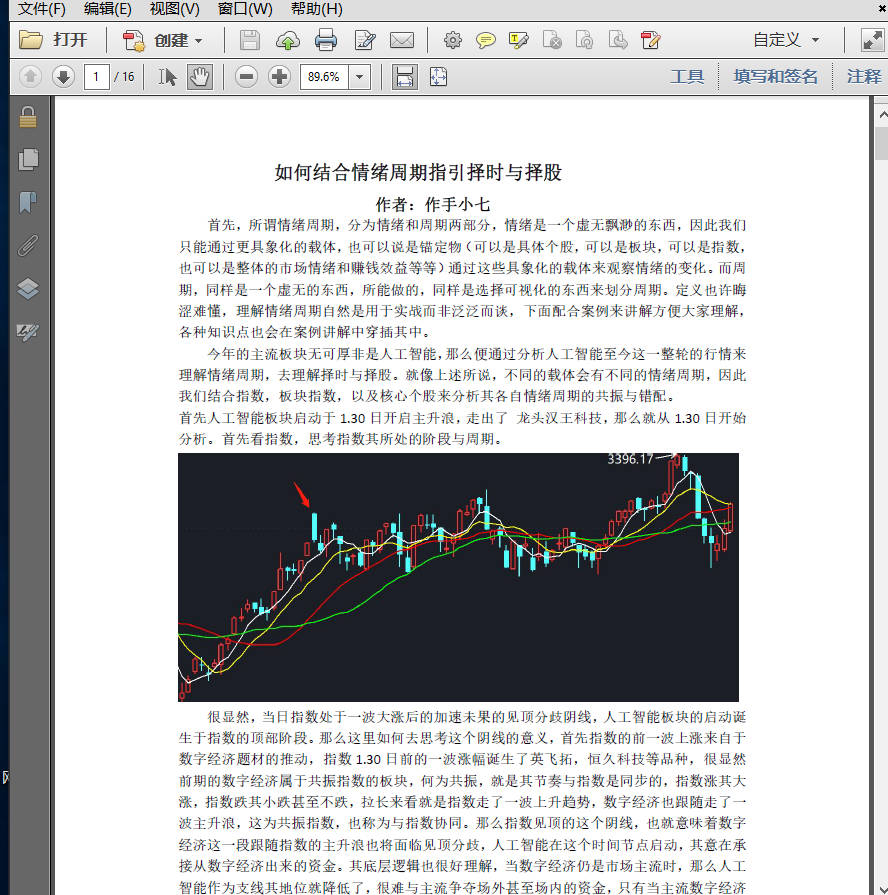Open the 视图(V) menu
888x895 pixels.
coord(175,9)
